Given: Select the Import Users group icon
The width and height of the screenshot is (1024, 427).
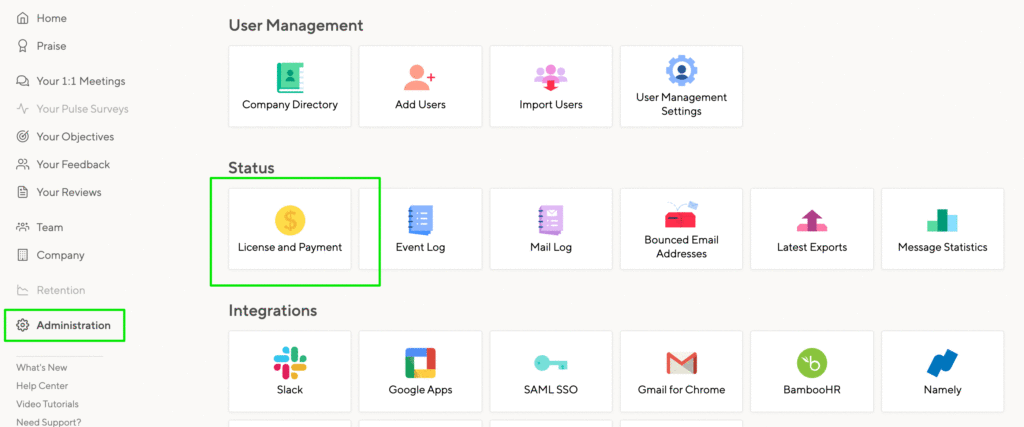Looking at the screenshot, I should [551, 78].
